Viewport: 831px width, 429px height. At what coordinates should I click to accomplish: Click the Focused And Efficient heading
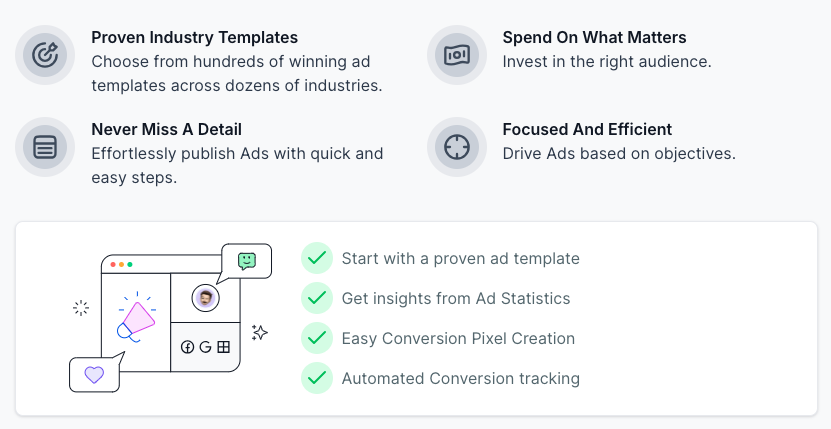tap(587, 129)
